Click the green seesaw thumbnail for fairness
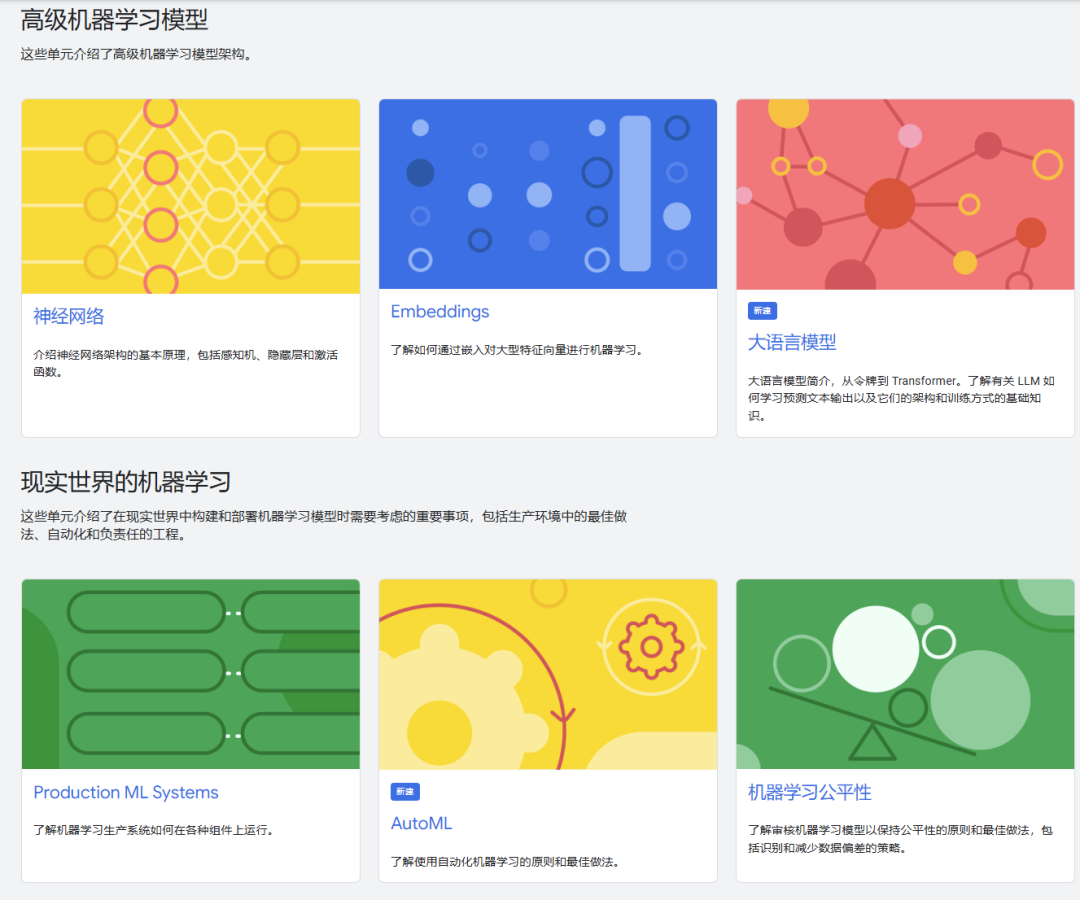Viewport: 1080px width, 900px height. tap(905, 674)
